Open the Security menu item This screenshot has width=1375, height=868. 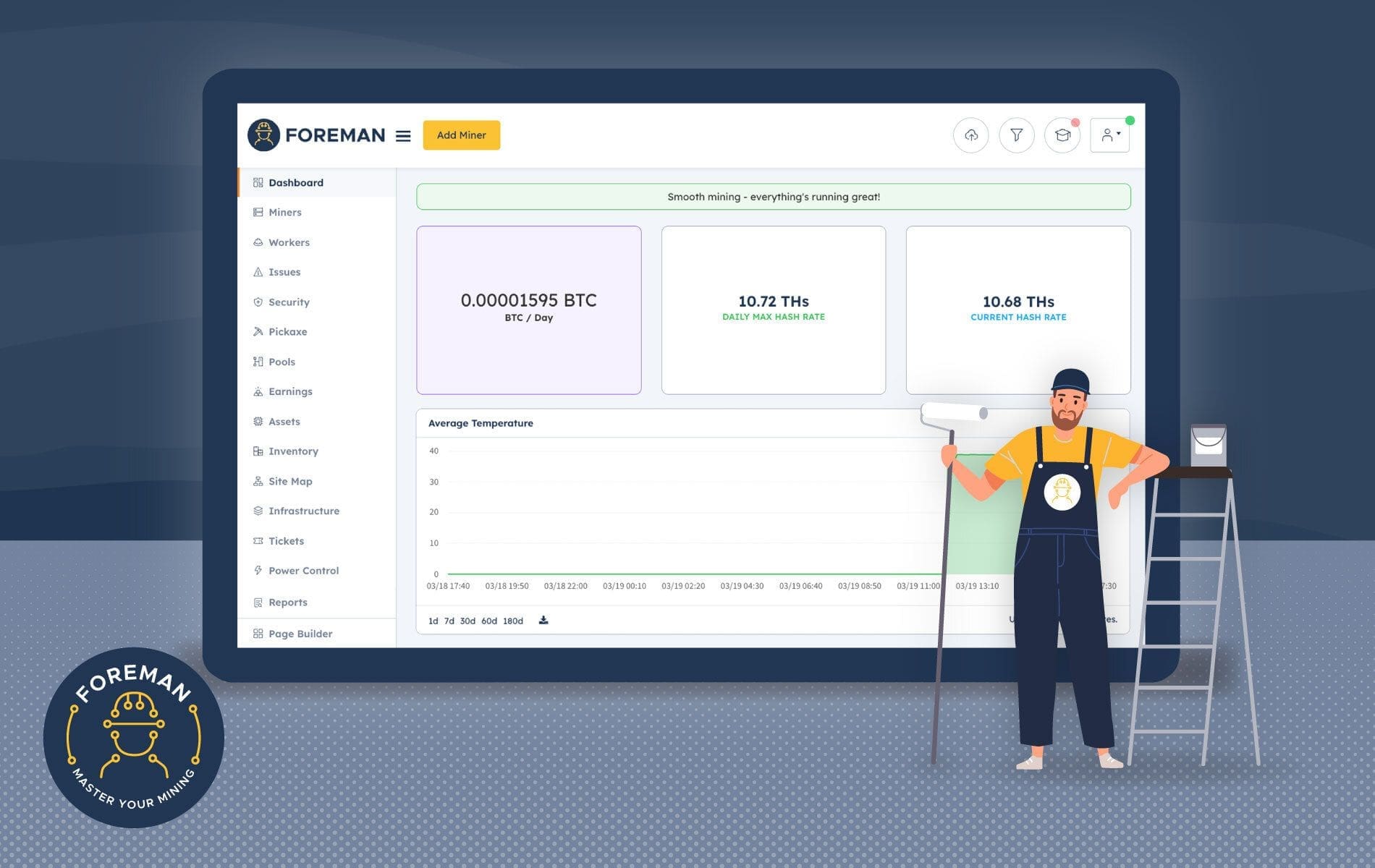289,302
